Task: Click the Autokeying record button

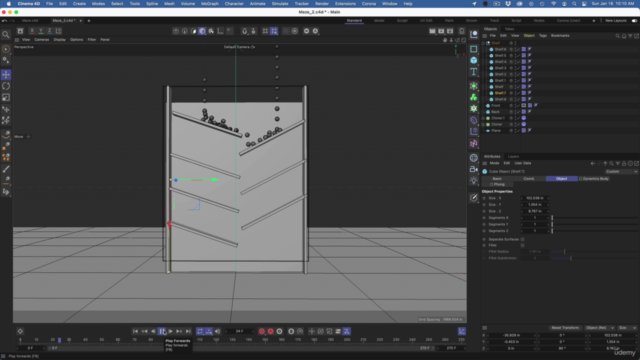Action: click(x=271, y=331)
